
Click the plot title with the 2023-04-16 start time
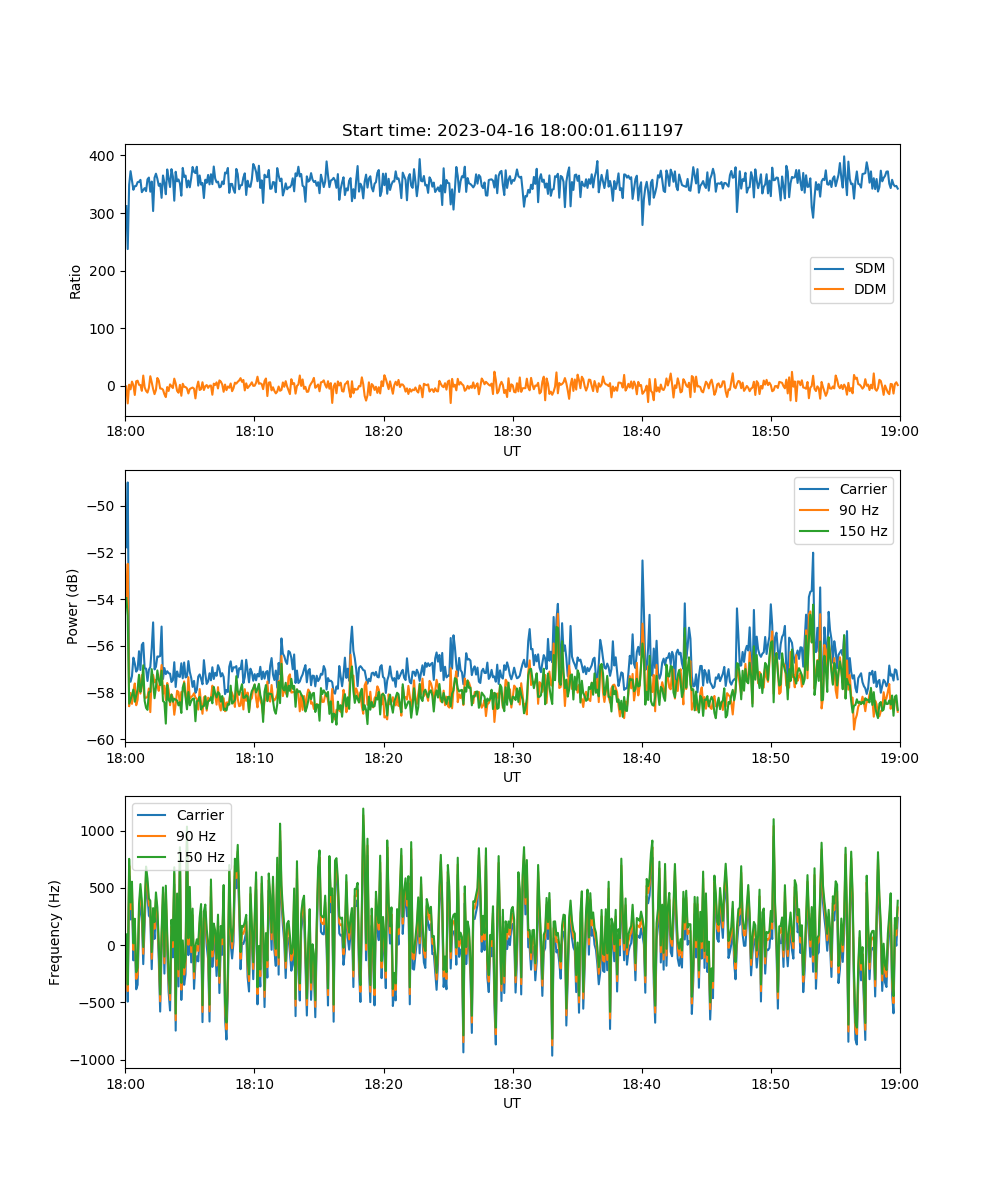(x=512, y=131)
